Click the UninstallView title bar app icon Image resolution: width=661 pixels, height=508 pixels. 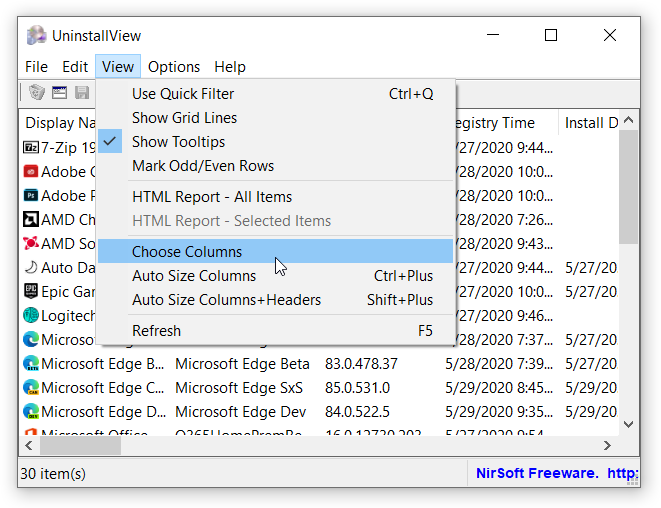36,35
